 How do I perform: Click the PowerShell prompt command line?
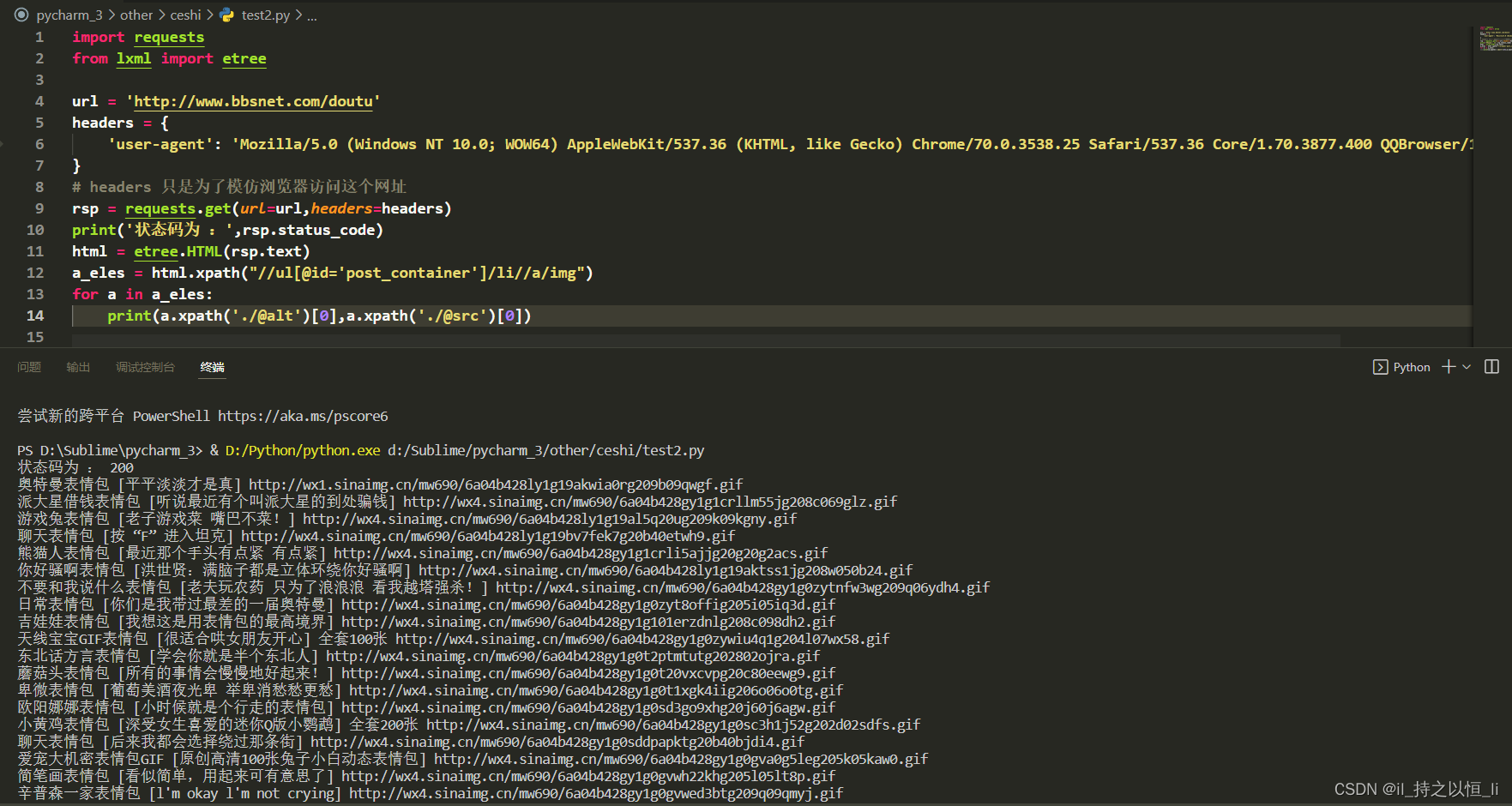(361, 450)
